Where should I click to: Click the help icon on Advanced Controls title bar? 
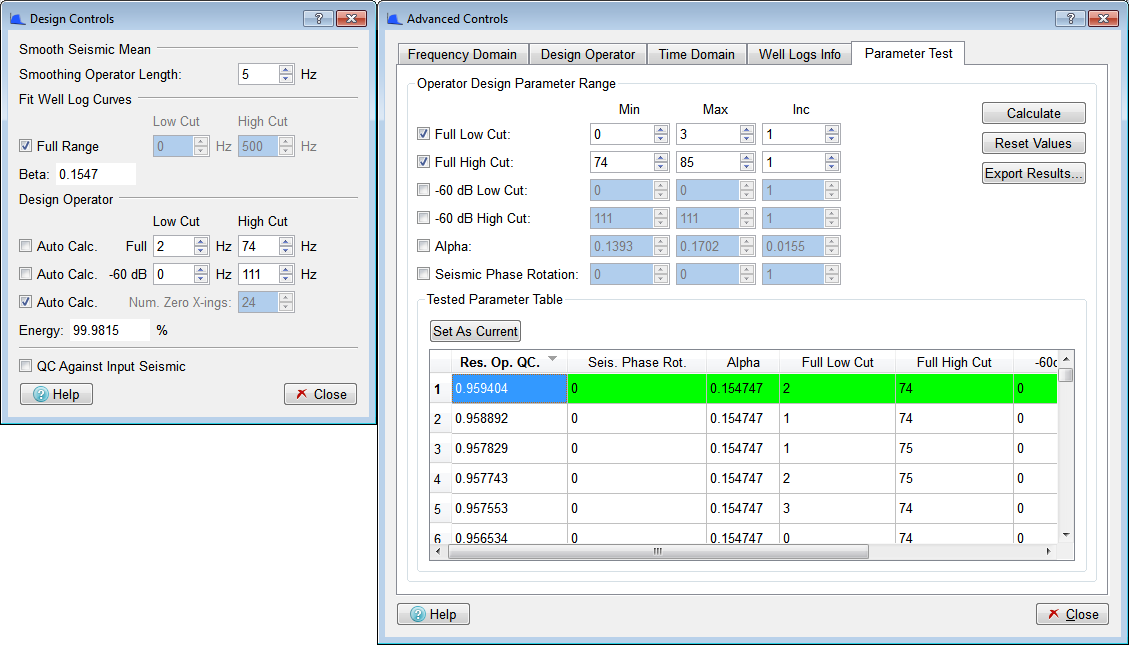1069,17
